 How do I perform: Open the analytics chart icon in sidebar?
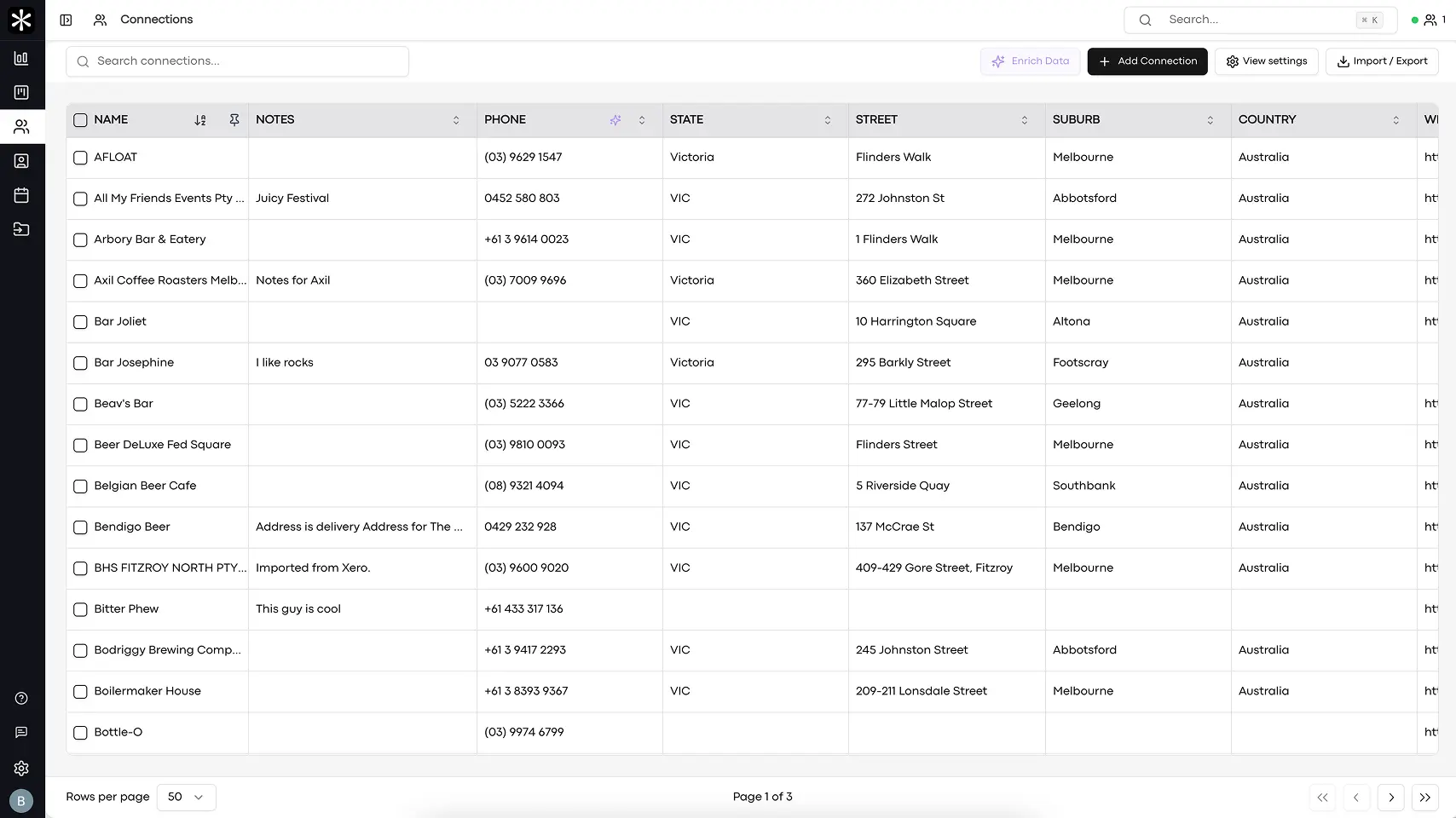point(21,58)
